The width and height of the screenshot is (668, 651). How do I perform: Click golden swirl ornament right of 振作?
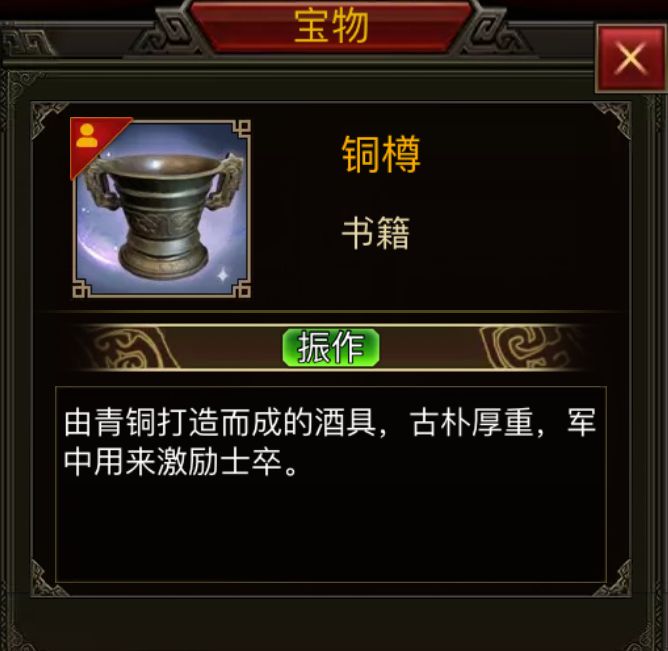[x=527, y=348]
